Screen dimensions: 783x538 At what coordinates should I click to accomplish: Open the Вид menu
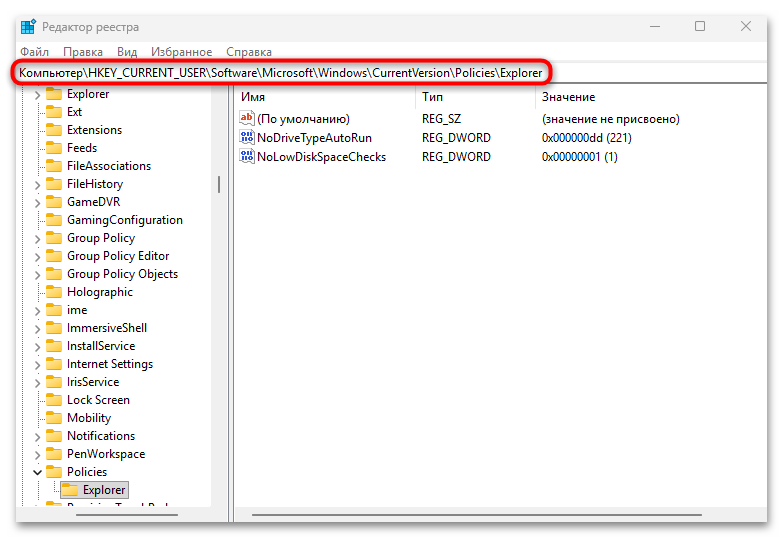click(127, 52)
